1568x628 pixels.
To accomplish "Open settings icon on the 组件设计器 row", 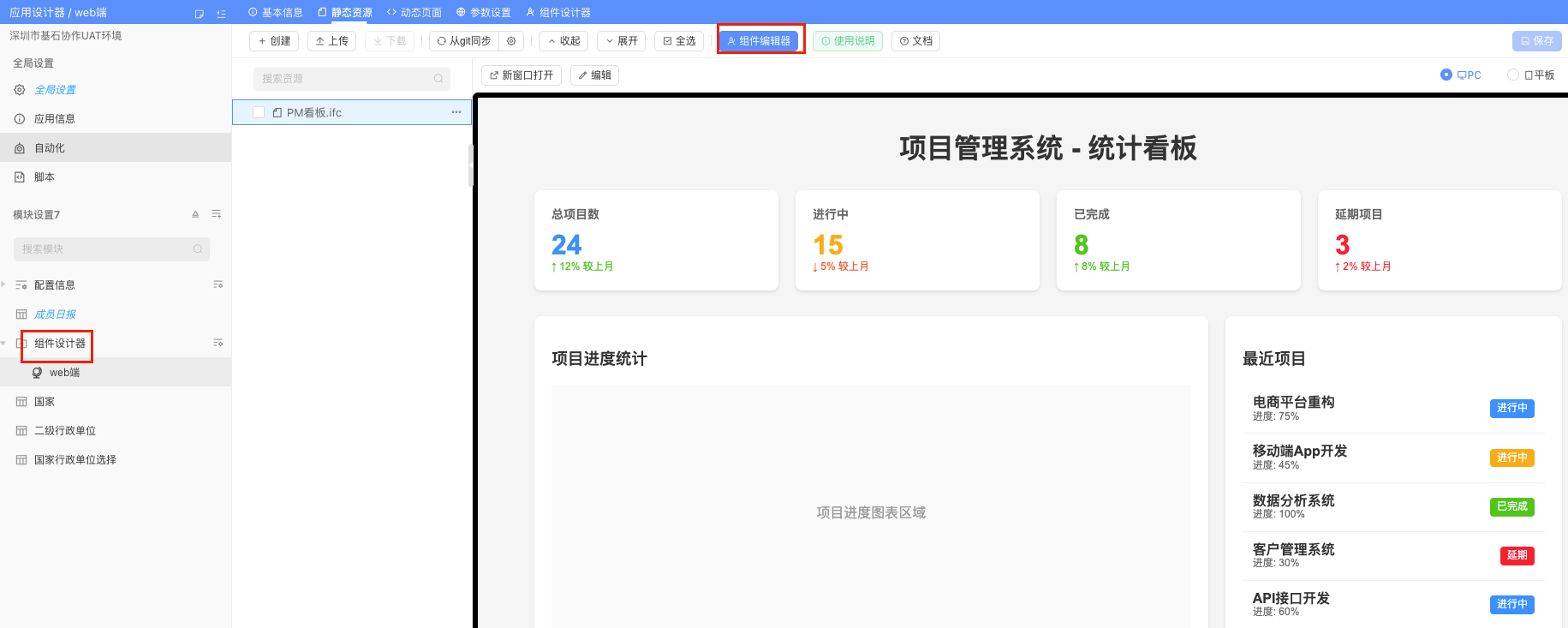I will tap(218, 343).
